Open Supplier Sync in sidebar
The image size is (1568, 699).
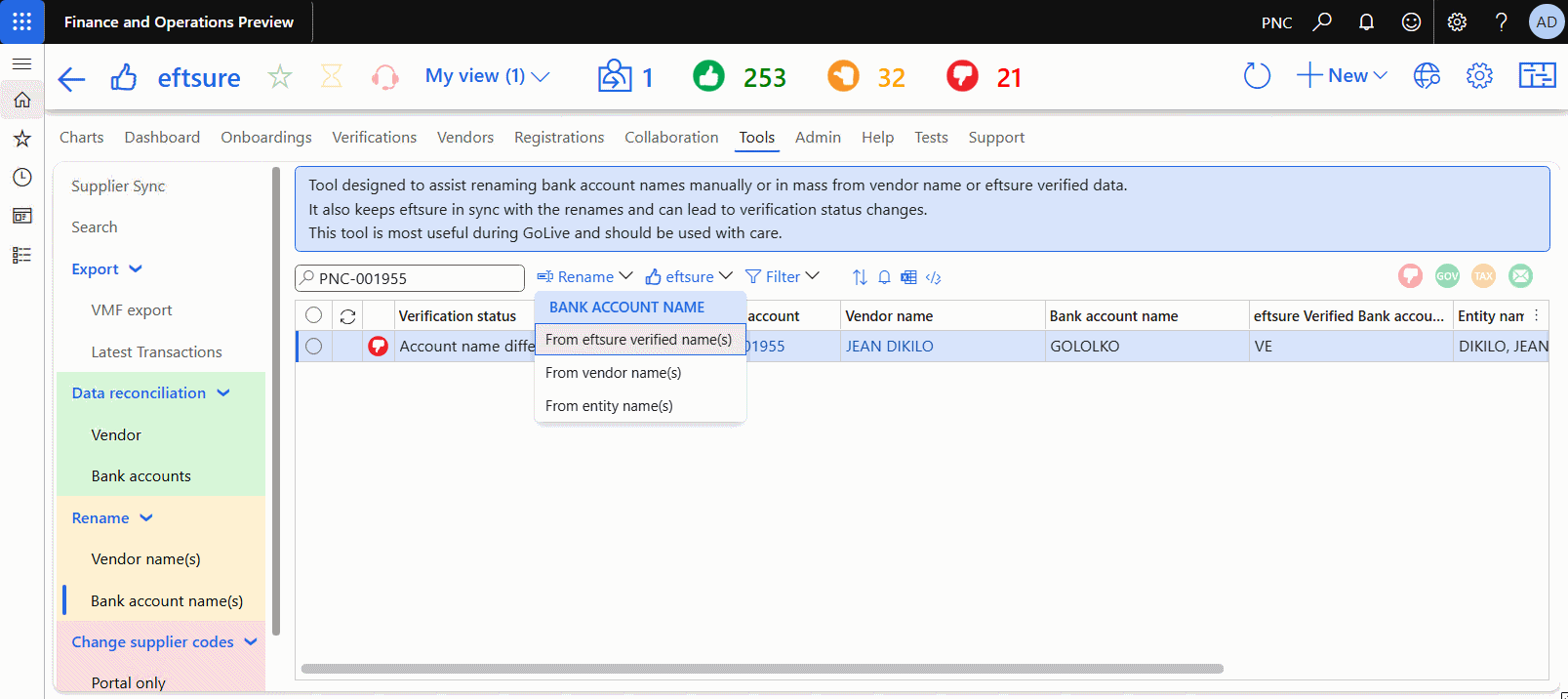(118, 186)
